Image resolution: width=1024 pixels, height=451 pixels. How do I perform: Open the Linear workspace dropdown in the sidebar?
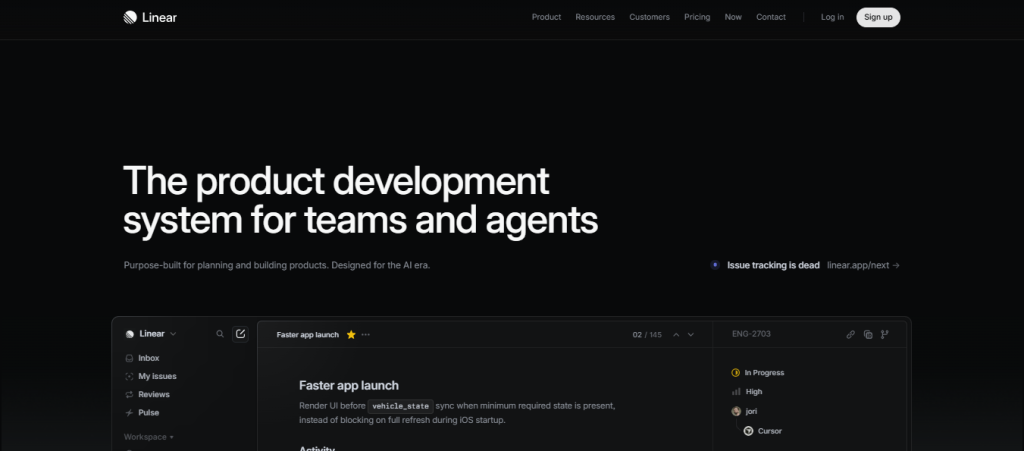[x=151, y=334]
